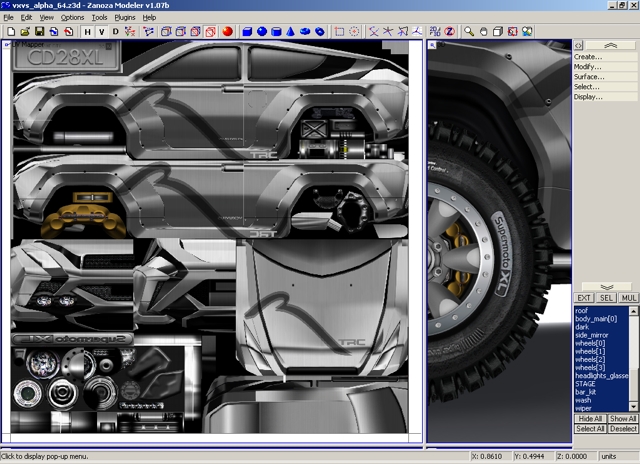Toggle the H axis constraint button
Viewport: 640px width, 464px height.
click(87, 32)
